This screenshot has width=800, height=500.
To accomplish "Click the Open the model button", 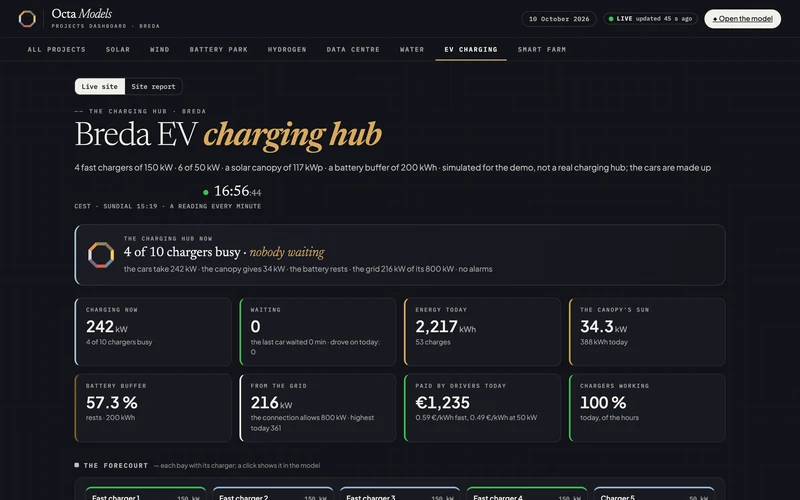I will click(742, 19).
